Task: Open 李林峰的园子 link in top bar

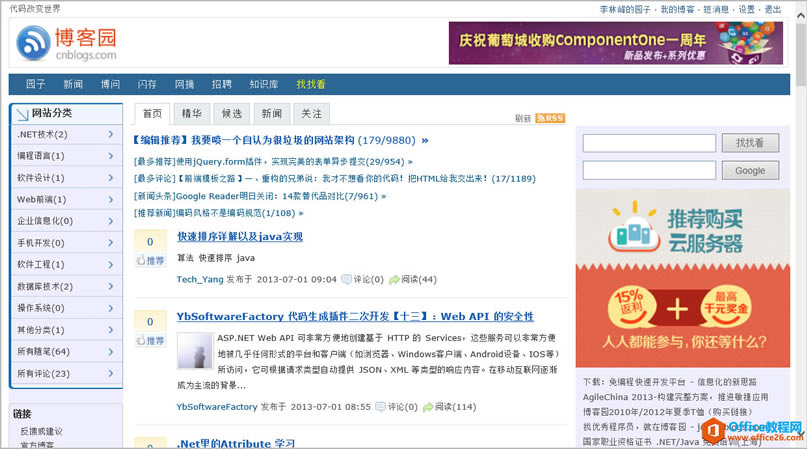Action: coord(625,9)
